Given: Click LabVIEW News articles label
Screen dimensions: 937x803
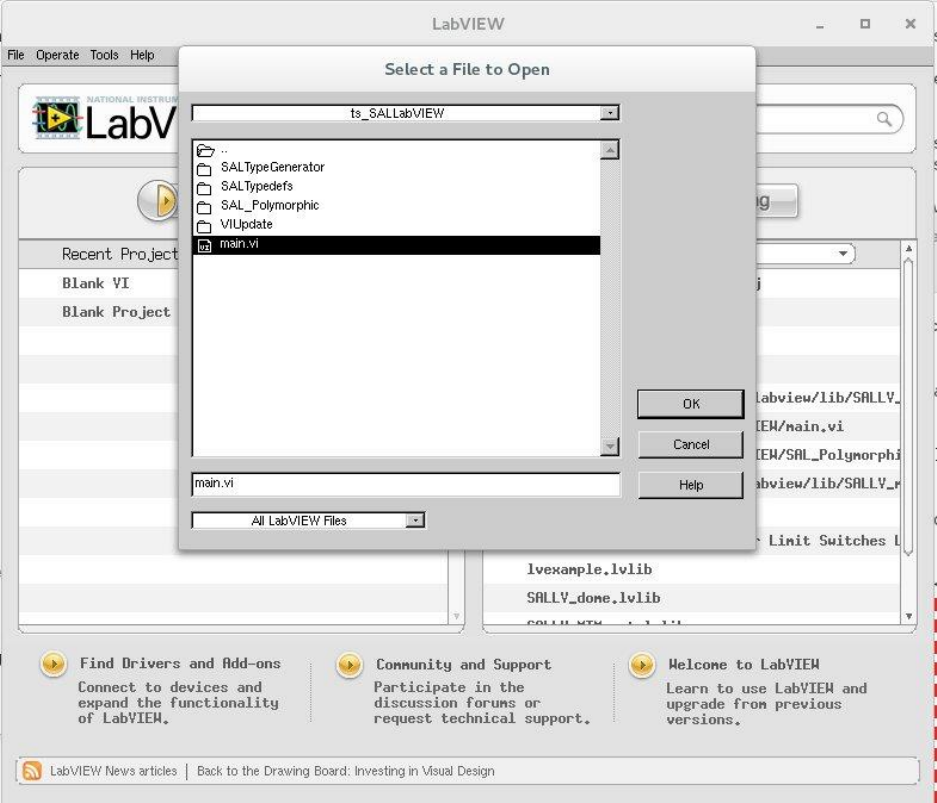Looking at the screenshot, I should tap(114, 771).
